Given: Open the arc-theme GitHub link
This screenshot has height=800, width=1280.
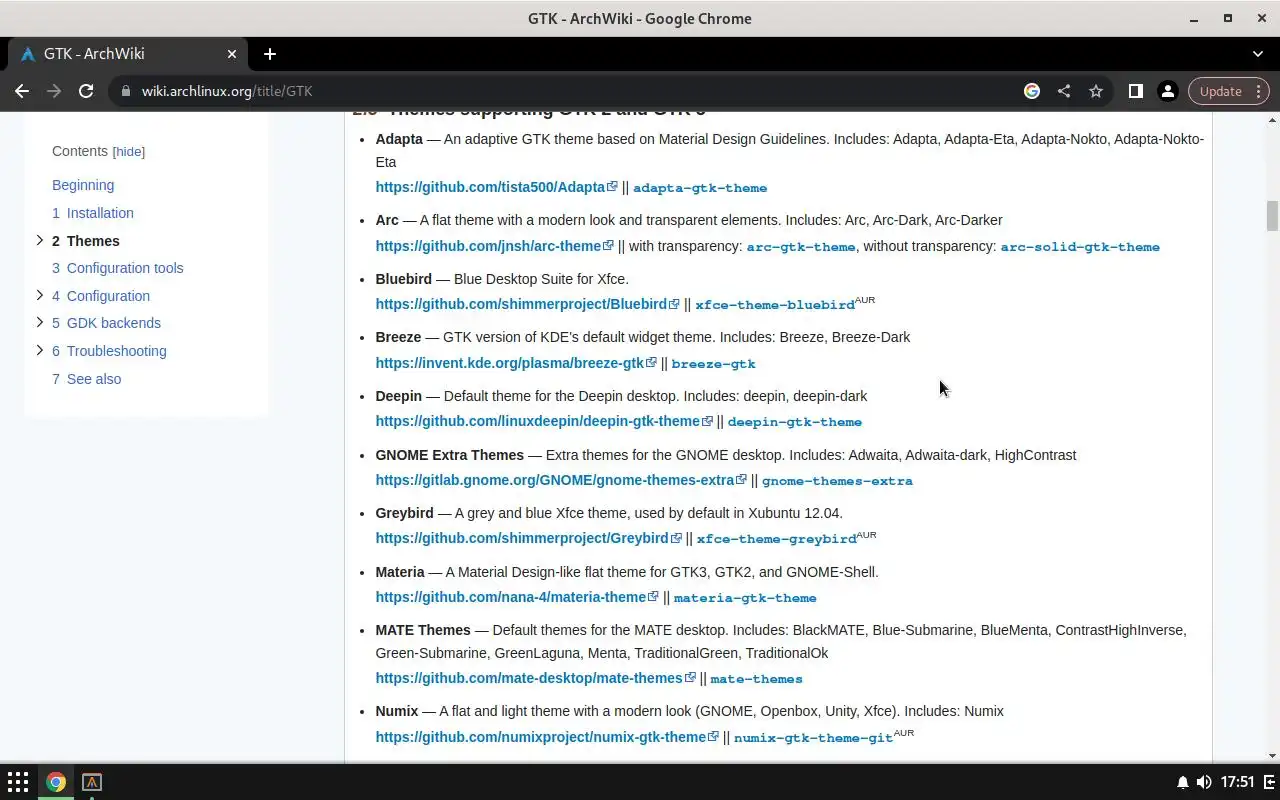Looking at the screenshot, I should 494,246.
